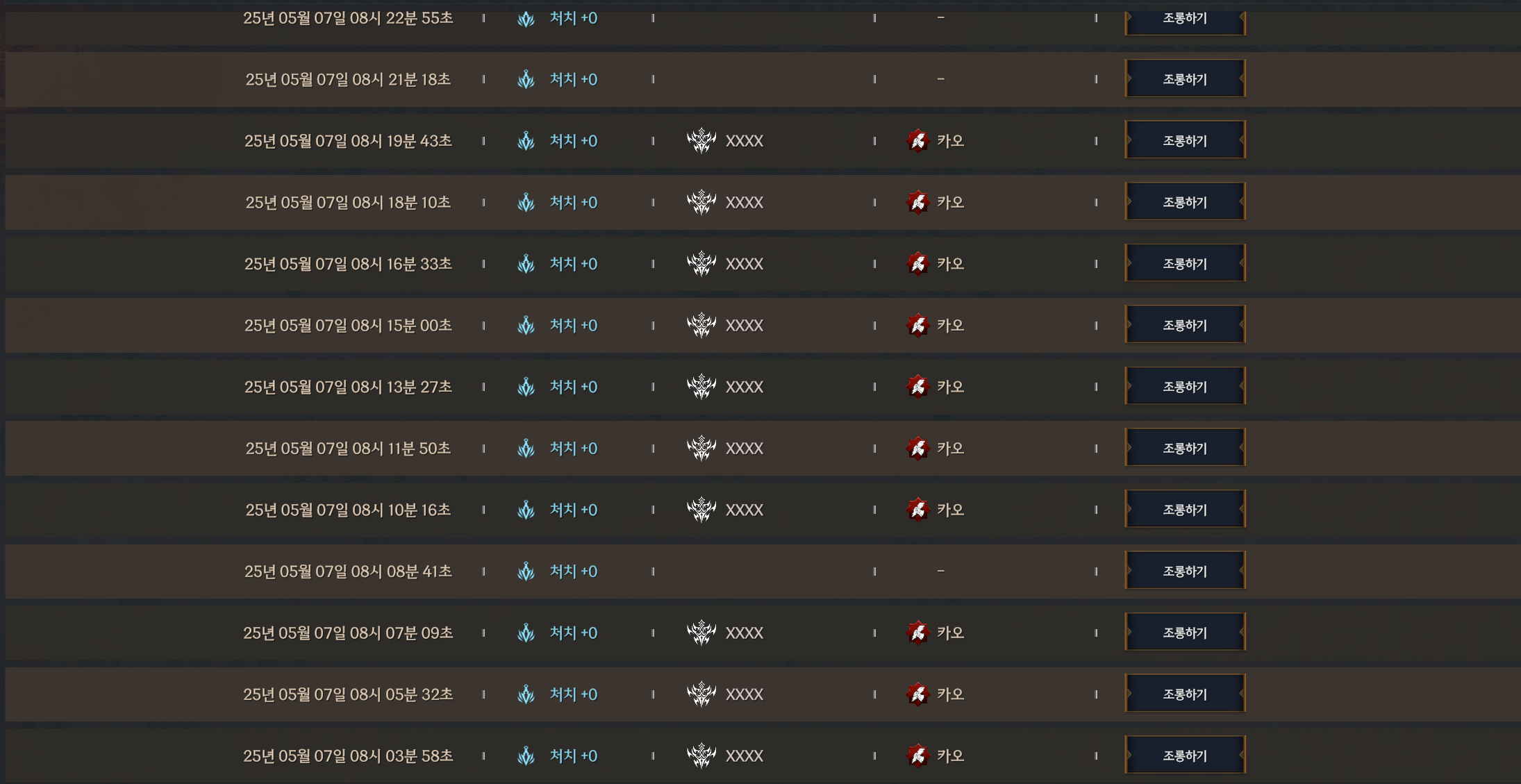
Task: Click the red 카오 server icon in the 08시 10분 16초 row
Action: coord(918,510)
